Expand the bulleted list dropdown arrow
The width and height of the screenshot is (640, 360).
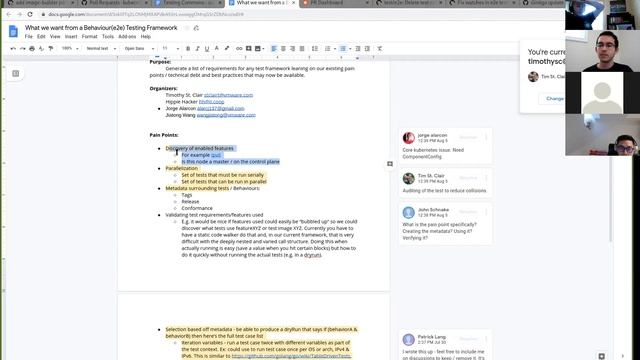click(x=350, y=49)
